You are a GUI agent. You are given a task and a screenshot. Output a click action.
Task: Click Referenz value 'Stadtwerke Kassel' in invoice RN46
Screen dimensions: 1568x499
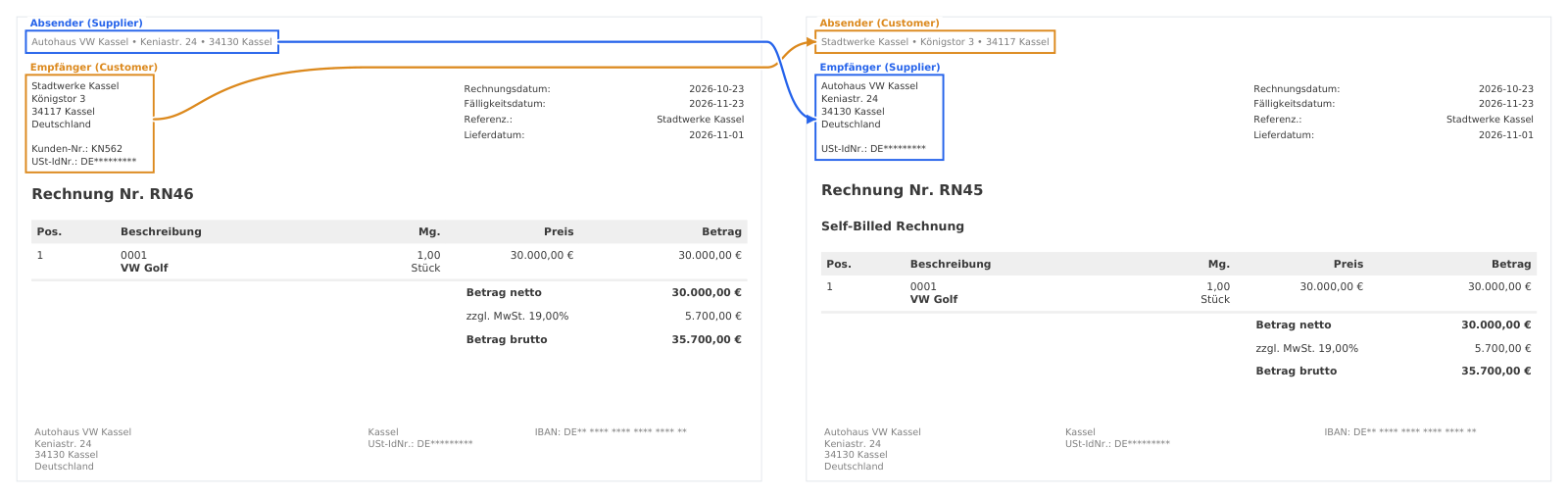pyautogui.click(x=700, y=120)
